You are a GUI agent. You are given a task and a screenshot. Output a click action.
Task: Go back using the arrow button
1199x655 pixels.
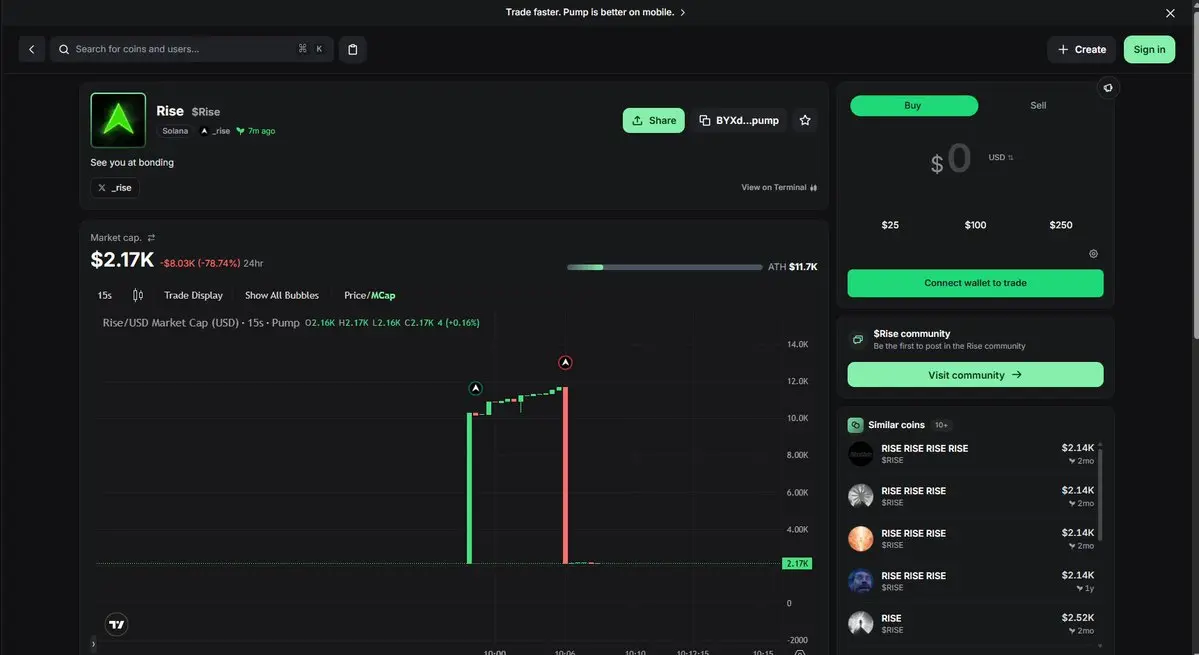click(31, 49)
